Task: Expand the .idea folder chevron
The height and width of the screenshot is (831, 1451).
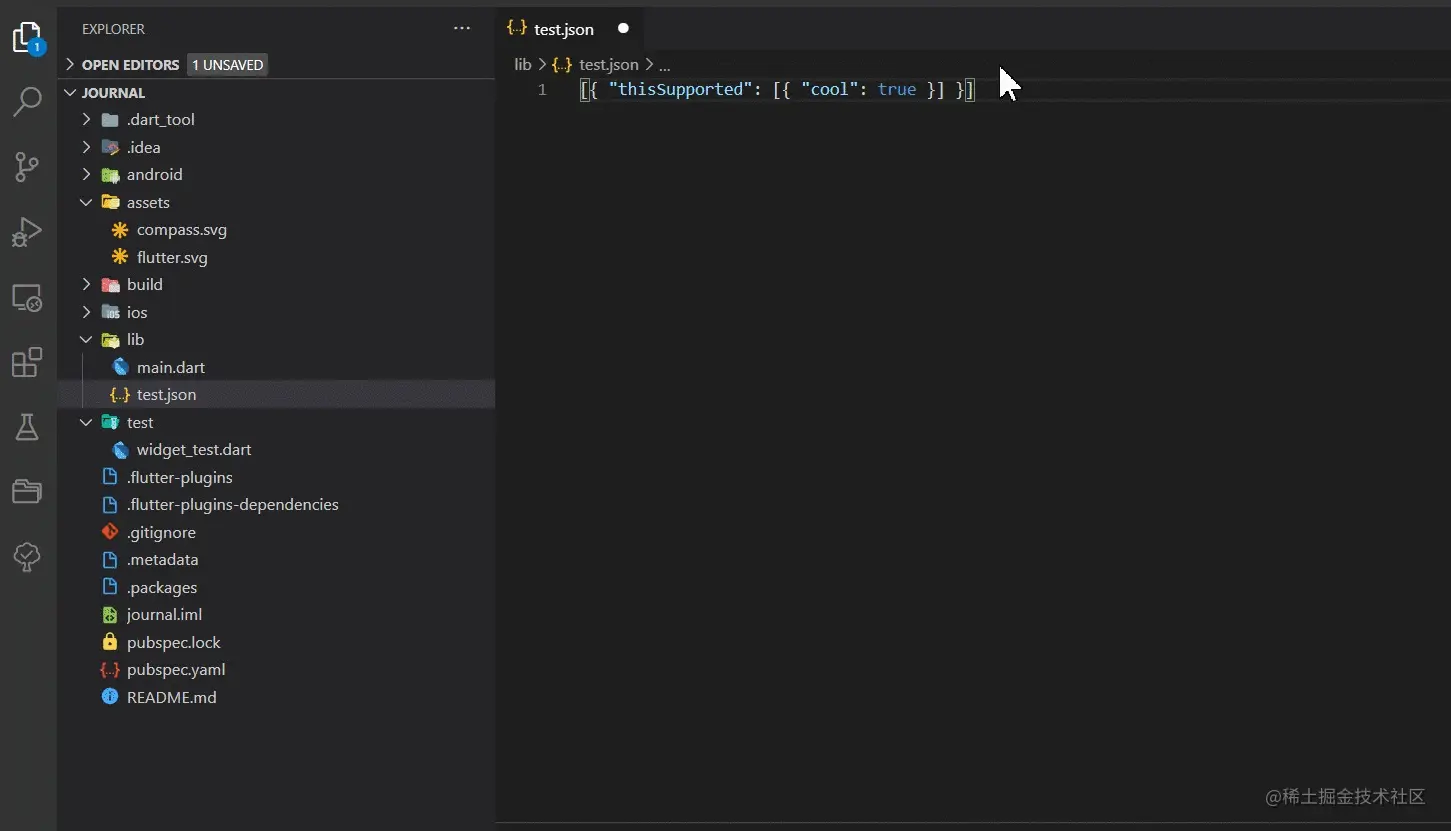Action: [x=86, y=147]
